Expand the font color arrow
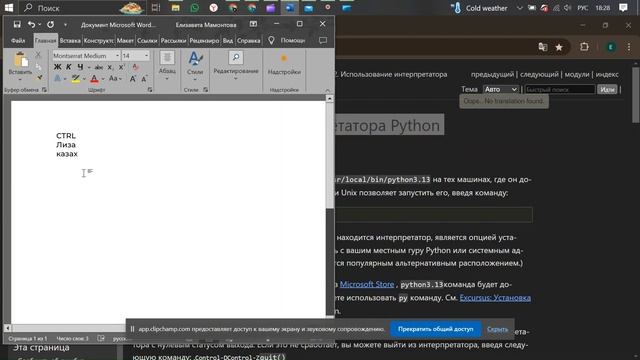 [x=103, y=79]
